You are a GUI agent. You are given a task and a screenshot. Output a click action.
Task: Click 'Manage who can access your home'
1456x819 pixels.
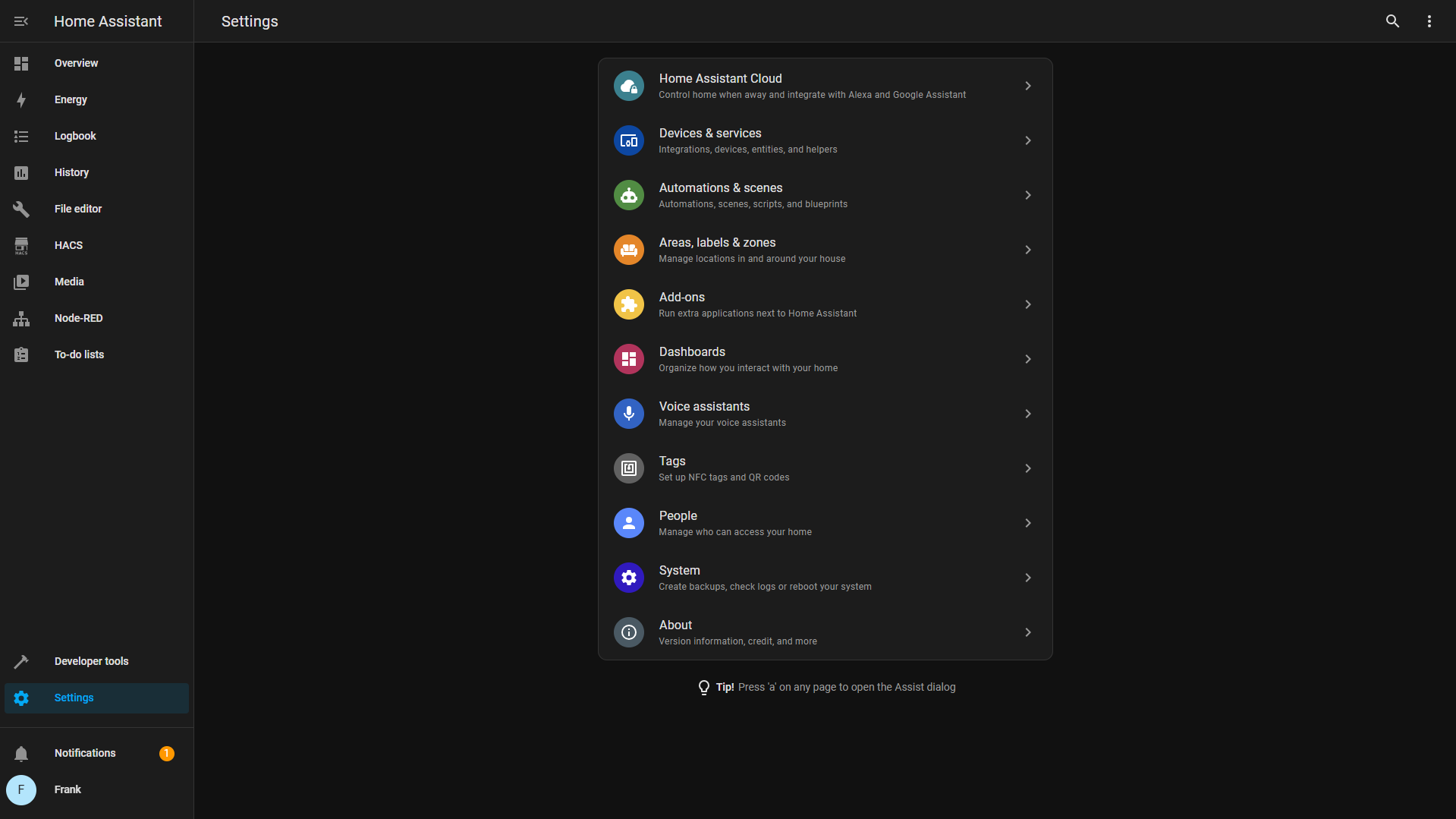(x=735, y=532)
